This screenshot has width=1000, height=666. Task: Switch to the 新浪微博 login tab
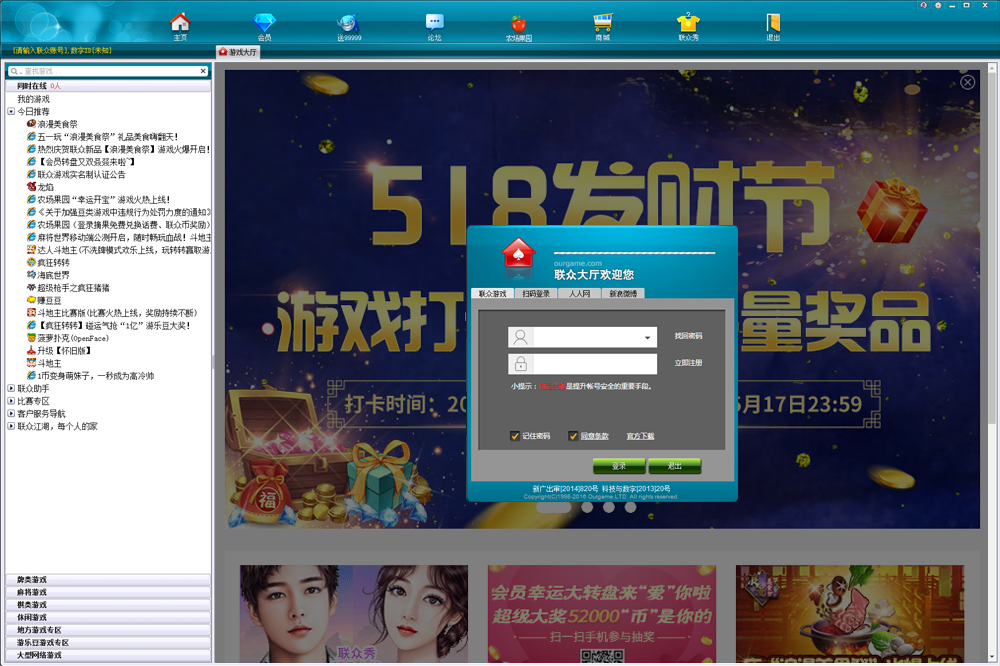click(621, 294)
